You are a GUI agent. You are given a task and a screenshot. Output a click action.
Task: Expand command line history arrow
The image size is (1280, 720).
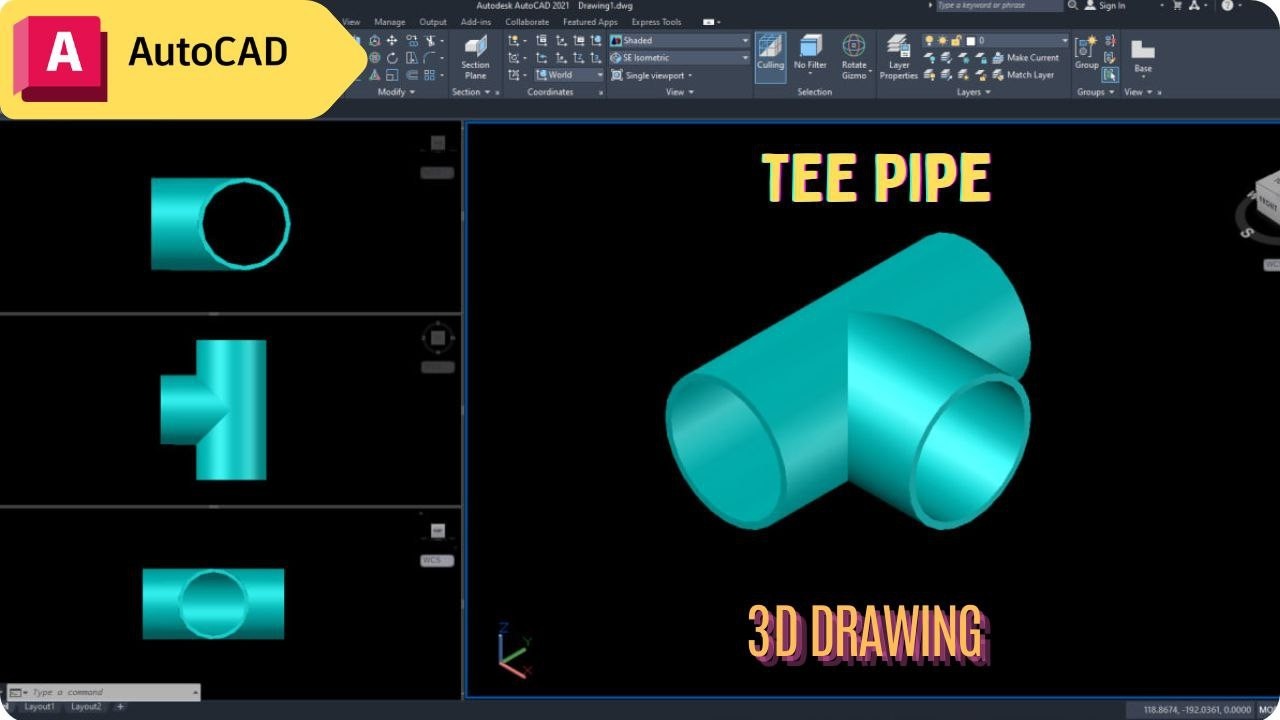[x=195, y=692]
